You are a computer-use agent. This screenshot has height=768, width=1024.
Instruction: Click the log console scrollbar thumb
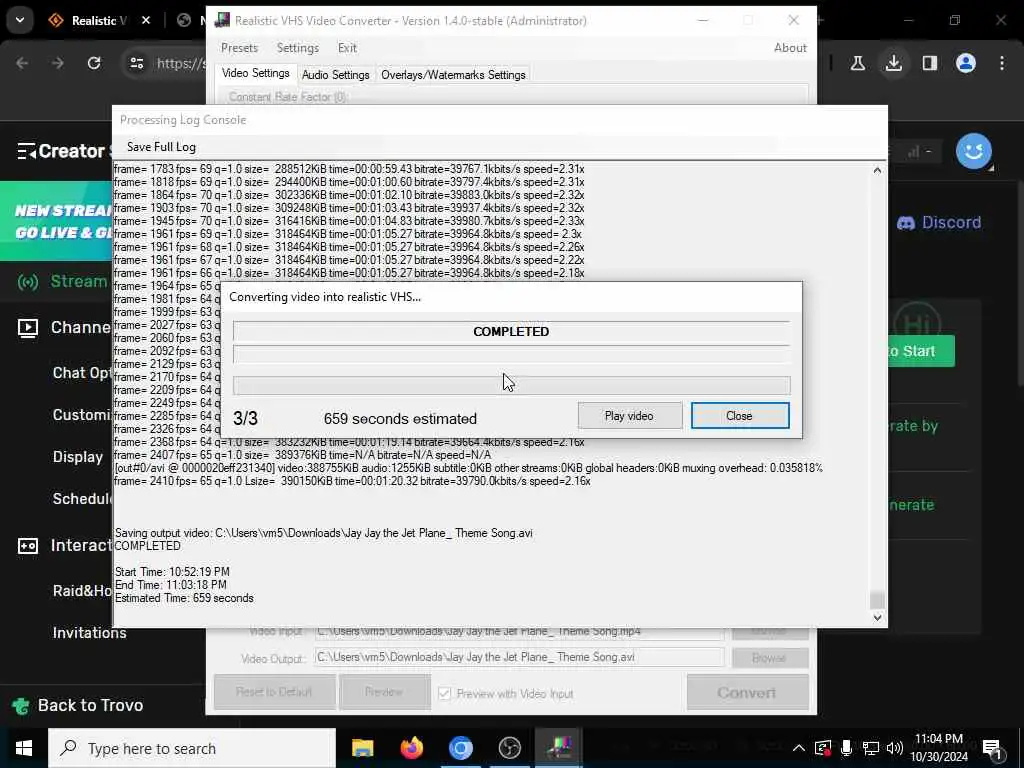point(877,599)
